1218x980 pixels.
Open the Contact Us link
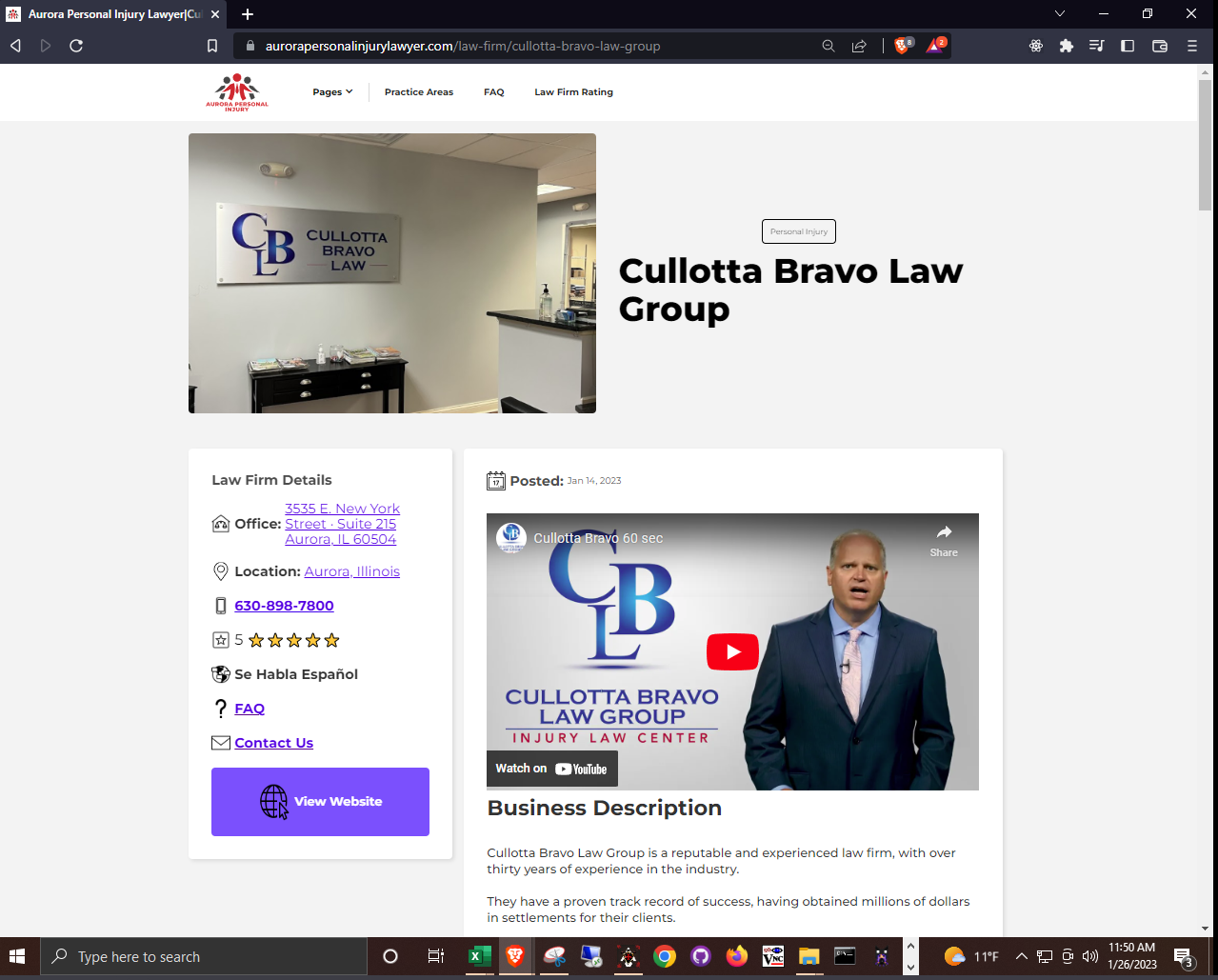(274, 743)
